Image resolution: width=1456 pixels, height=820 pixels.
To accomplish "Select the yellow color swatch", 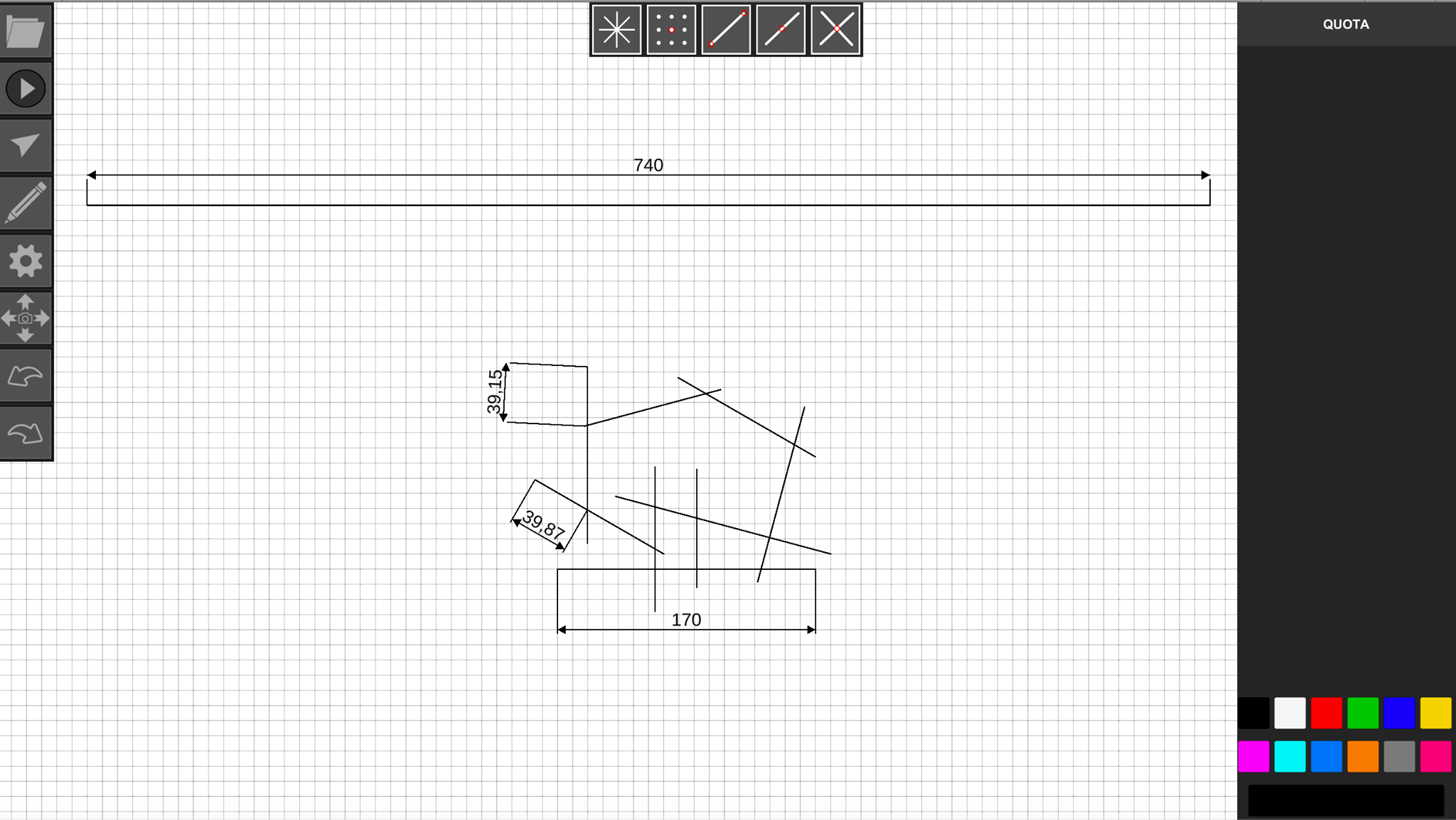I will (1435, 713).
